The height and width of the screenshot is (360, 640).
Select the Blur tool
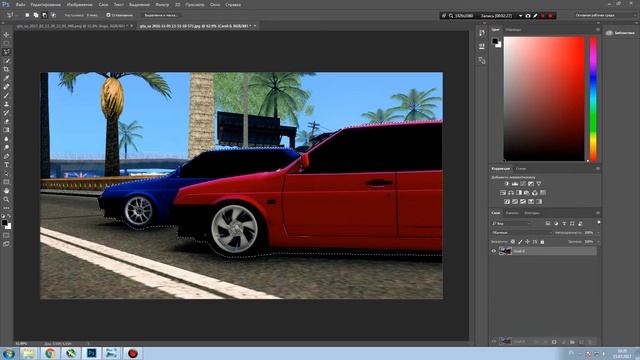[7, 139]
